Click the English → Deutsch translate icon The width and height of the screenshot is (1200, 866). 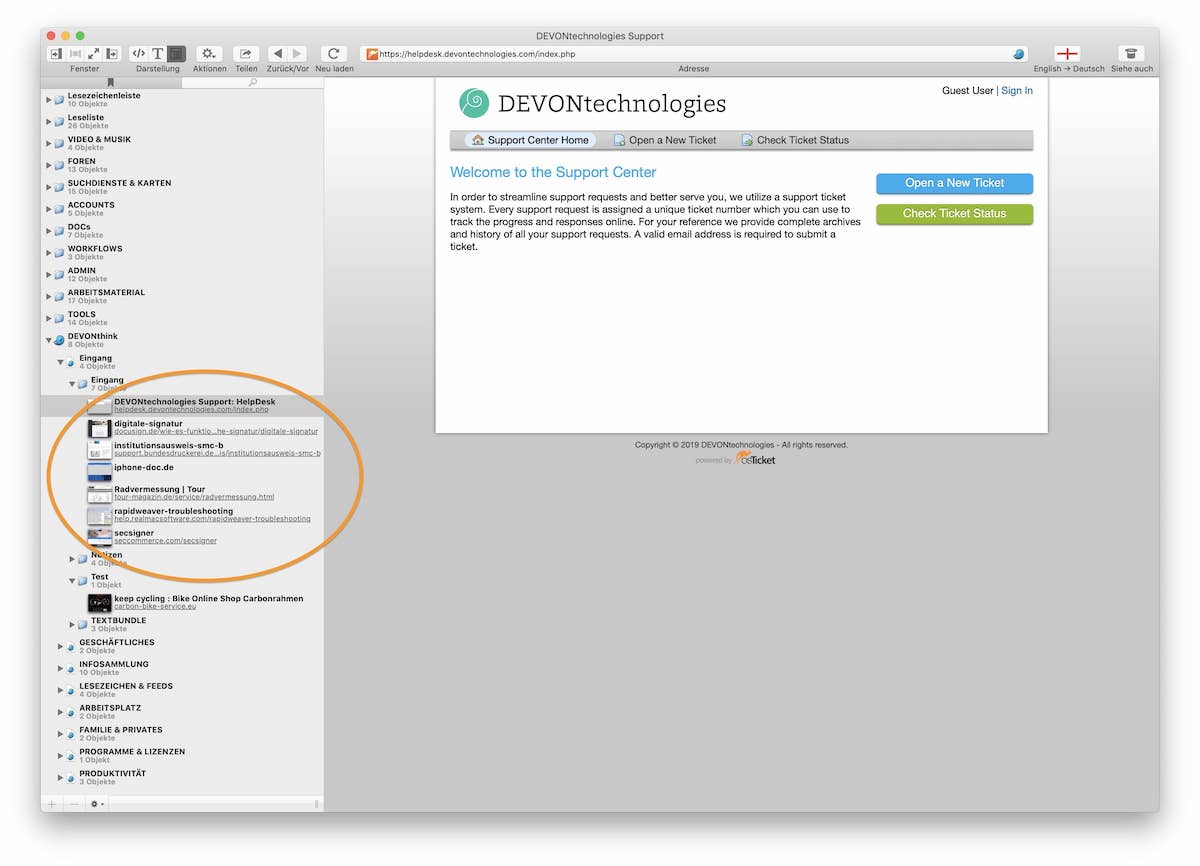[1068, 54]
